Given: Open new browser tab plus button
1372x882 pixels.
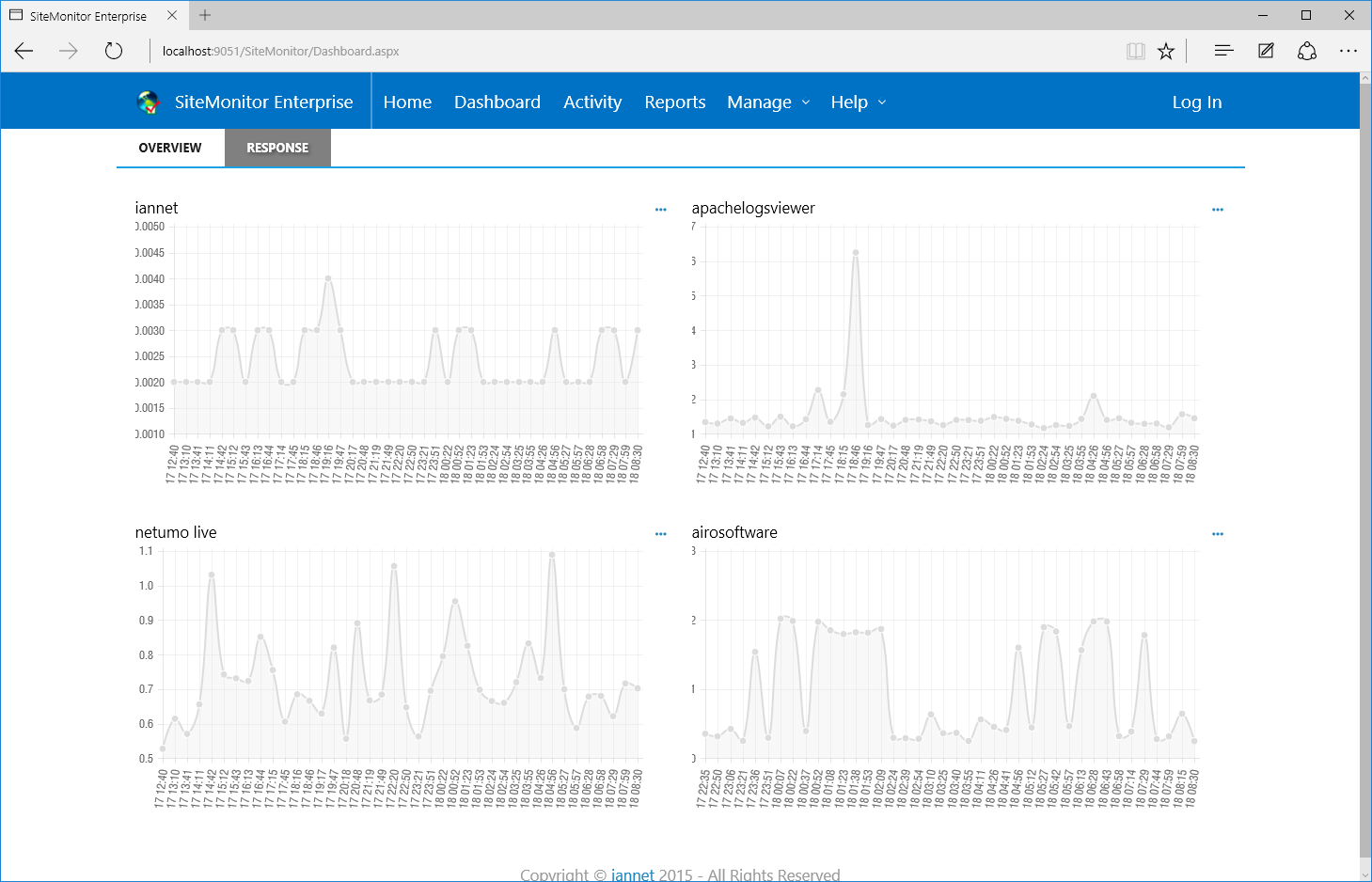Looking at the screenshot, I should (x=205, y=15).
